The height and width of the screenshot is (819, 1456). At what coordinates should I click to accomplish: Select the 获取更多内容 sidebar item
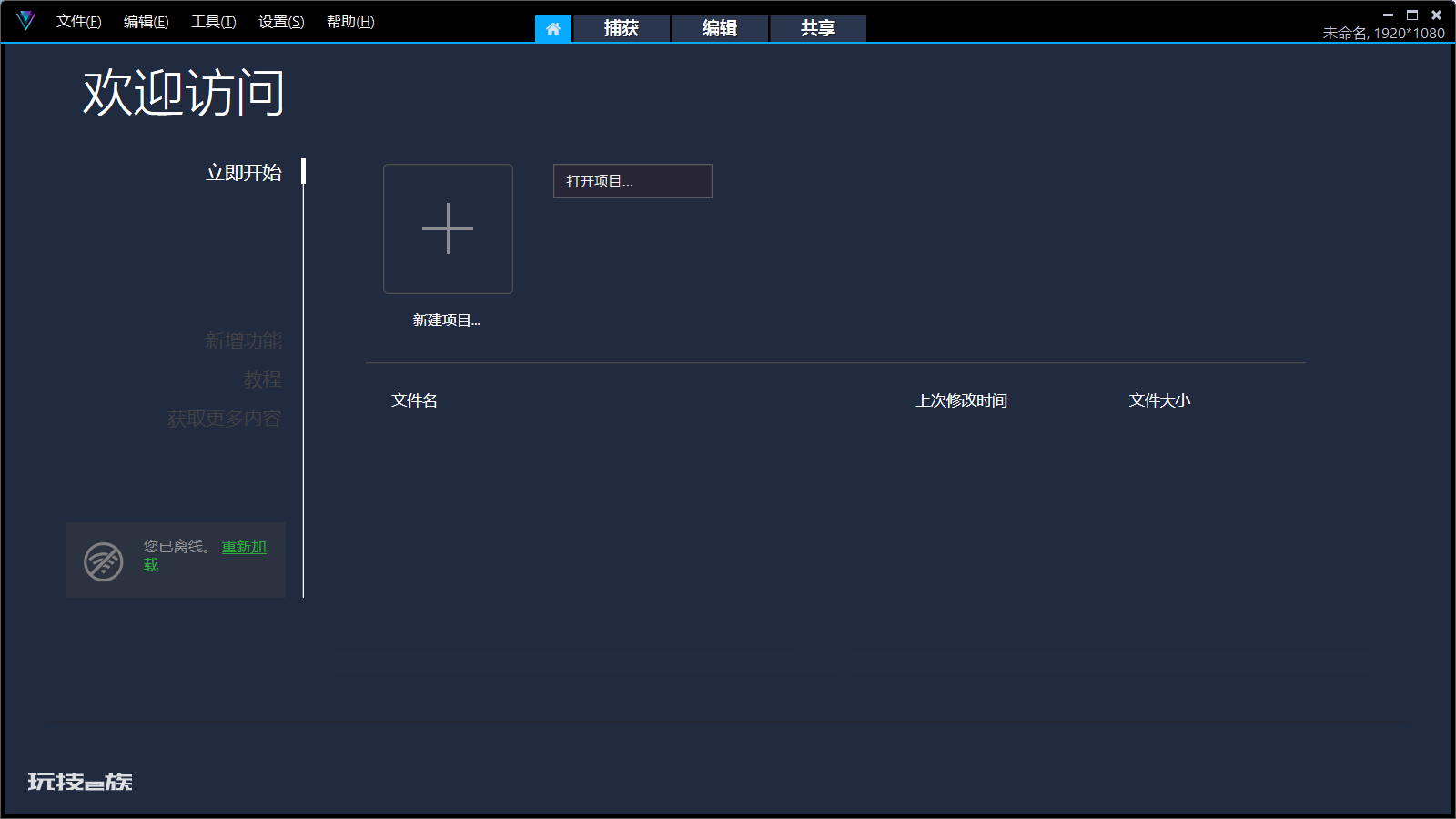[x=225, y=419]
